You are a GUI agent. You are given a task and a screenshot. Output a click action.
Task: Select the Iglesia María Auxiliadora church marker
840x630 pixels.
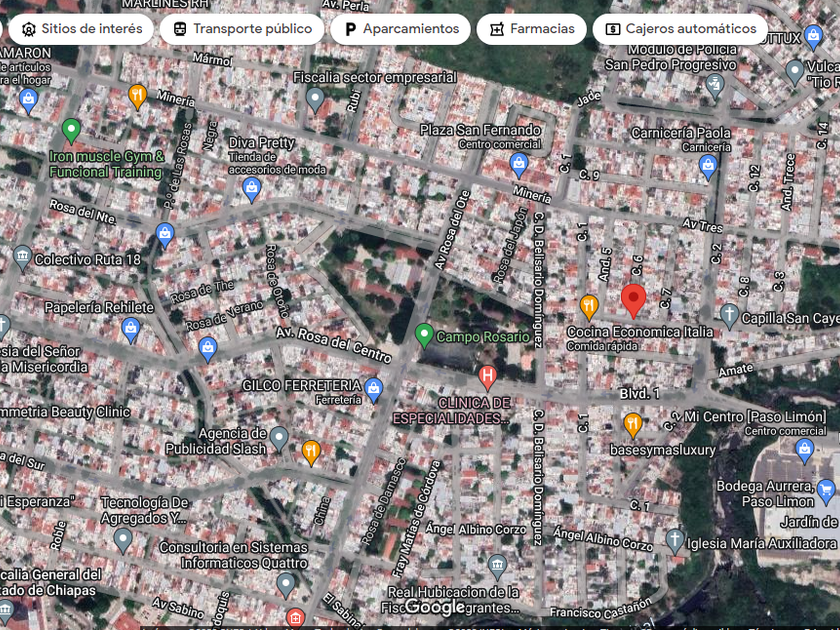(676, 541)
